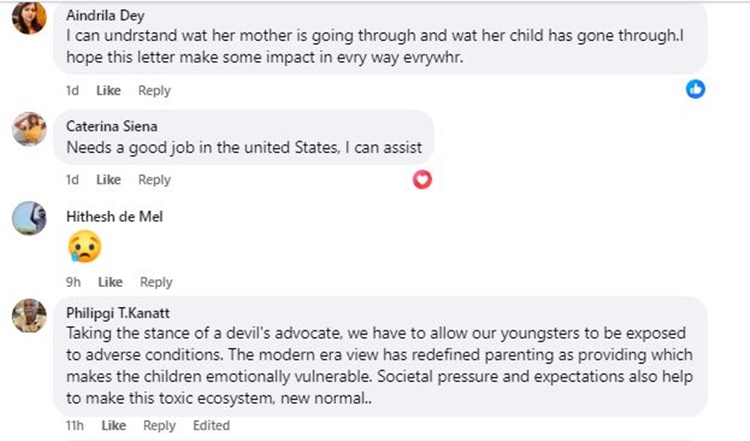Click the red heart reaction icon
Viewport: 750px width, 441px height.
pos(423,179)
